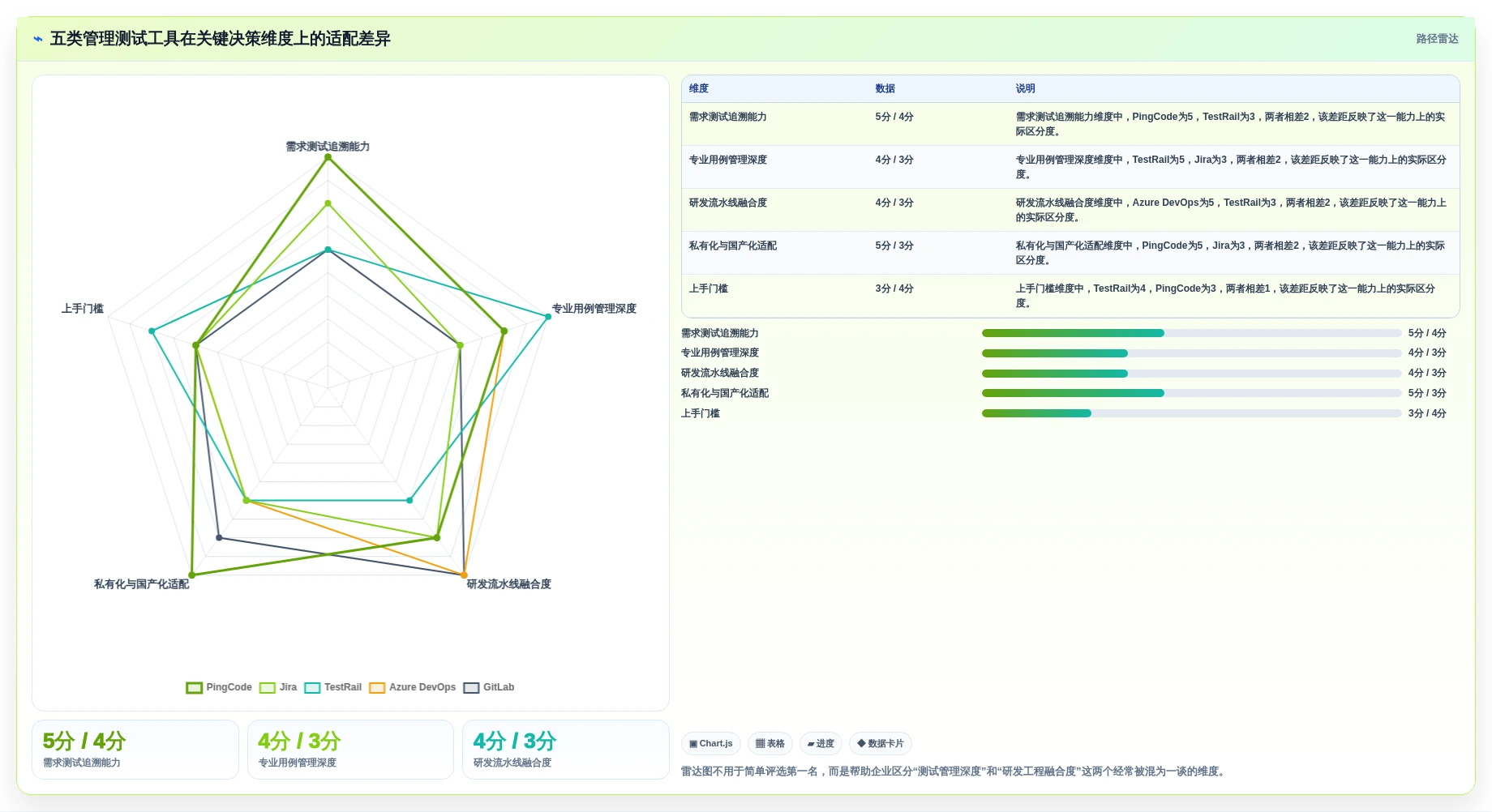Viewport: 1492px width, 812px height.
Task: Select table cell 研发流水线融合度
Action: click(x=774, y=210)
